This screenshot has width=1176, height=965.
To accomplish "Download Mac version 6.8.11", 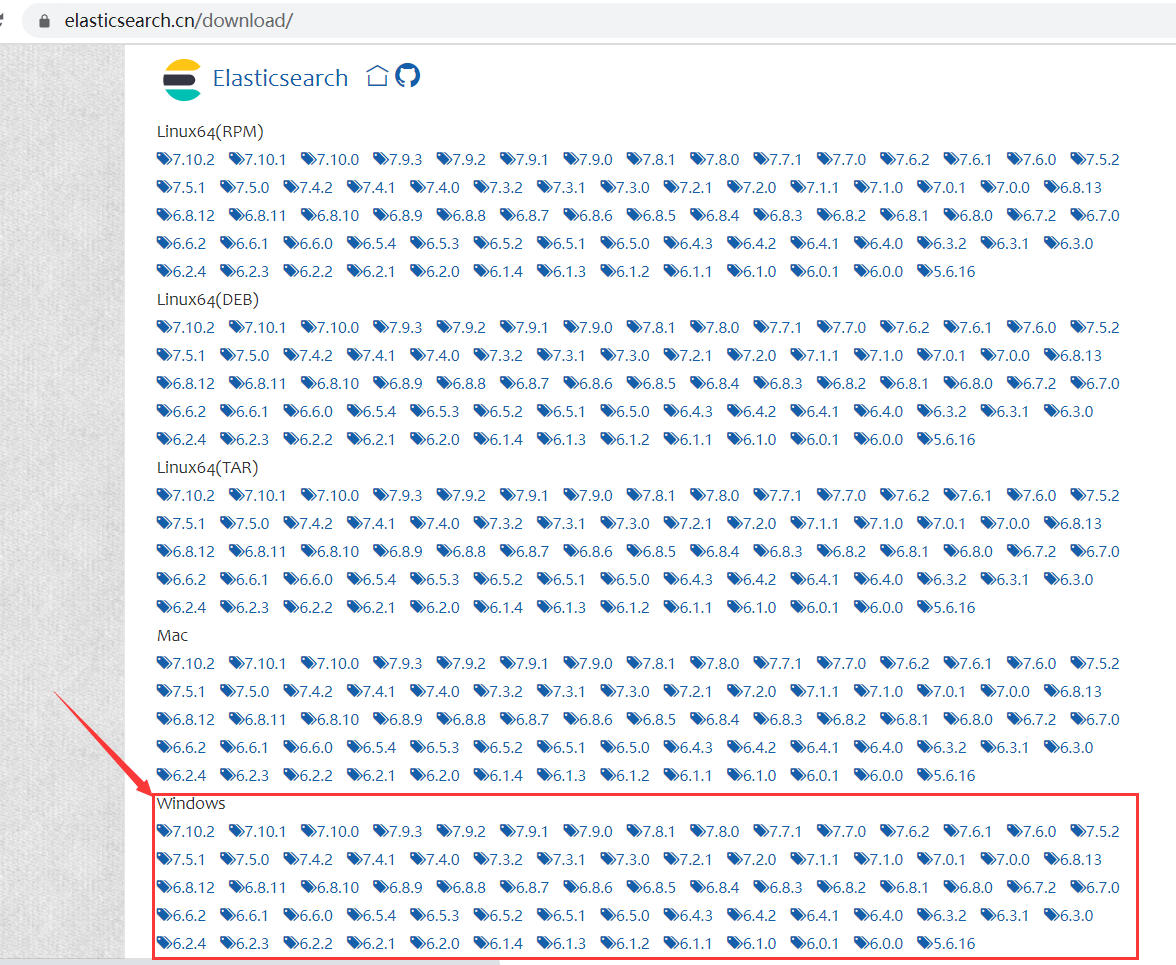I will click(257, 720).
